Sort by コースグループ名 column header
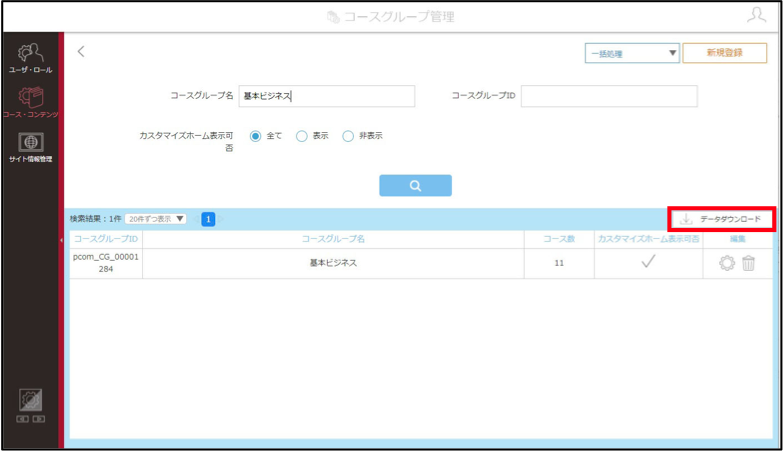The height and width of the screenshot is (452, 784). pyautogui.click(x=333, y=239)
